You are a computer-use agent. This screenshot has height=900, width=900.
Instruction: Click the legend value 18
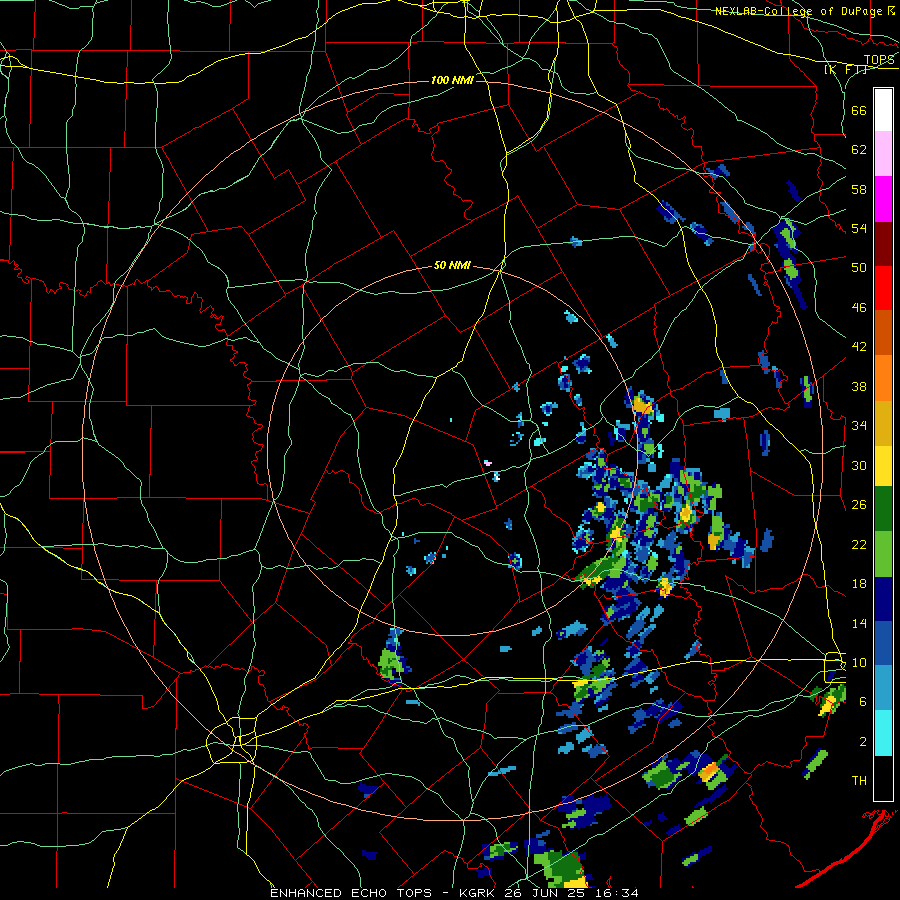(x=859, y=584)
